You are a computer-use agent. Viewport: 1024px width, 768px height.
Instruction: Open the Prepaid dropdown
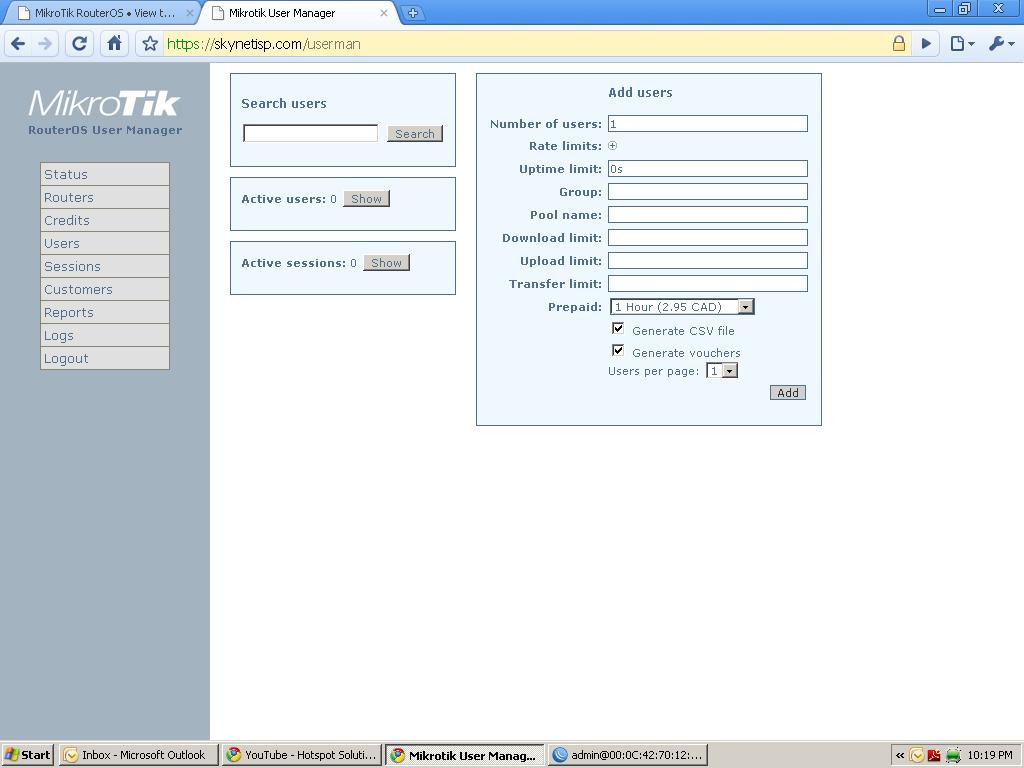(x=682, y=307)
